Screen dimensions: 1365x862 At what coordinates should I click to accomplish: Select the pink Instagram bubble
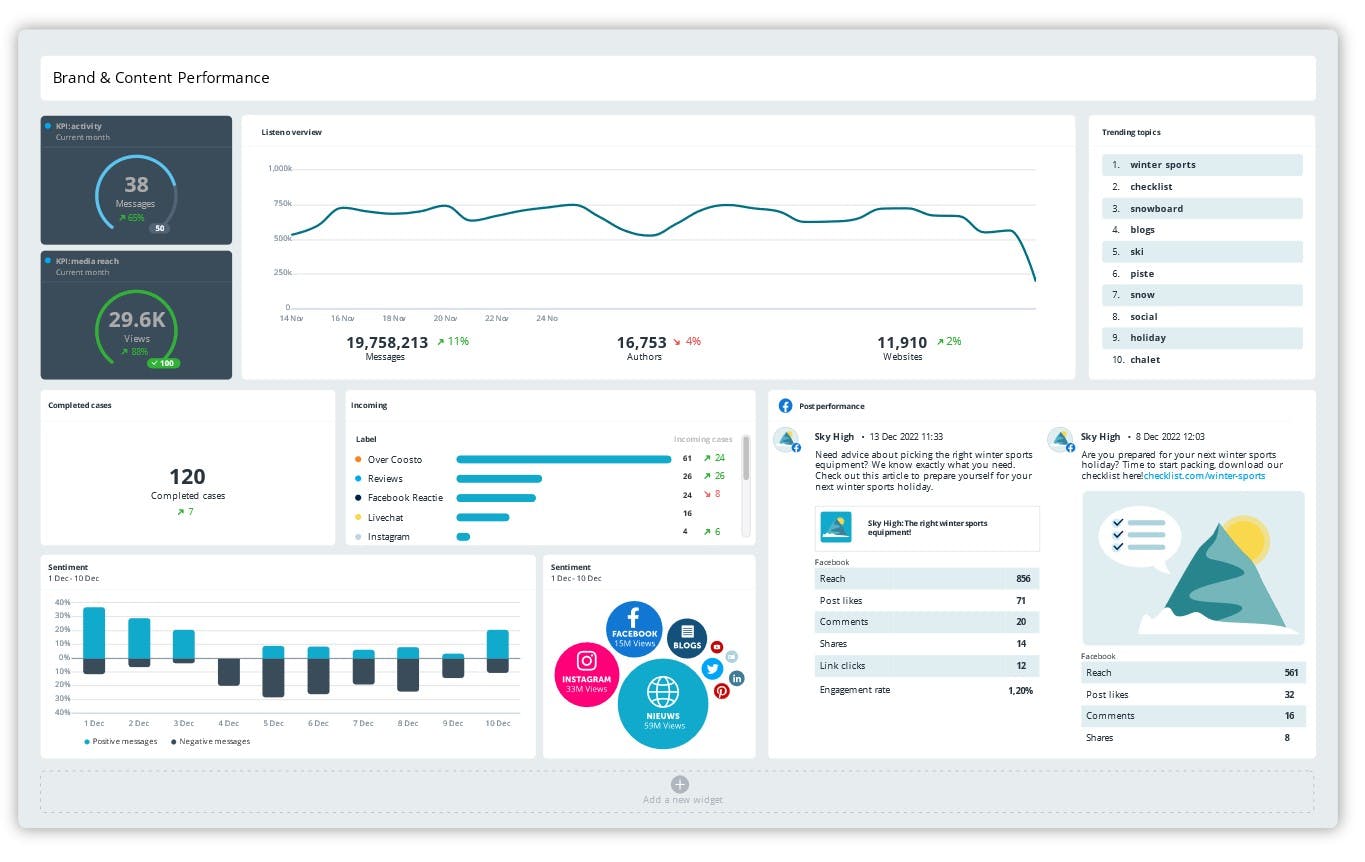(x=586, y=674)
